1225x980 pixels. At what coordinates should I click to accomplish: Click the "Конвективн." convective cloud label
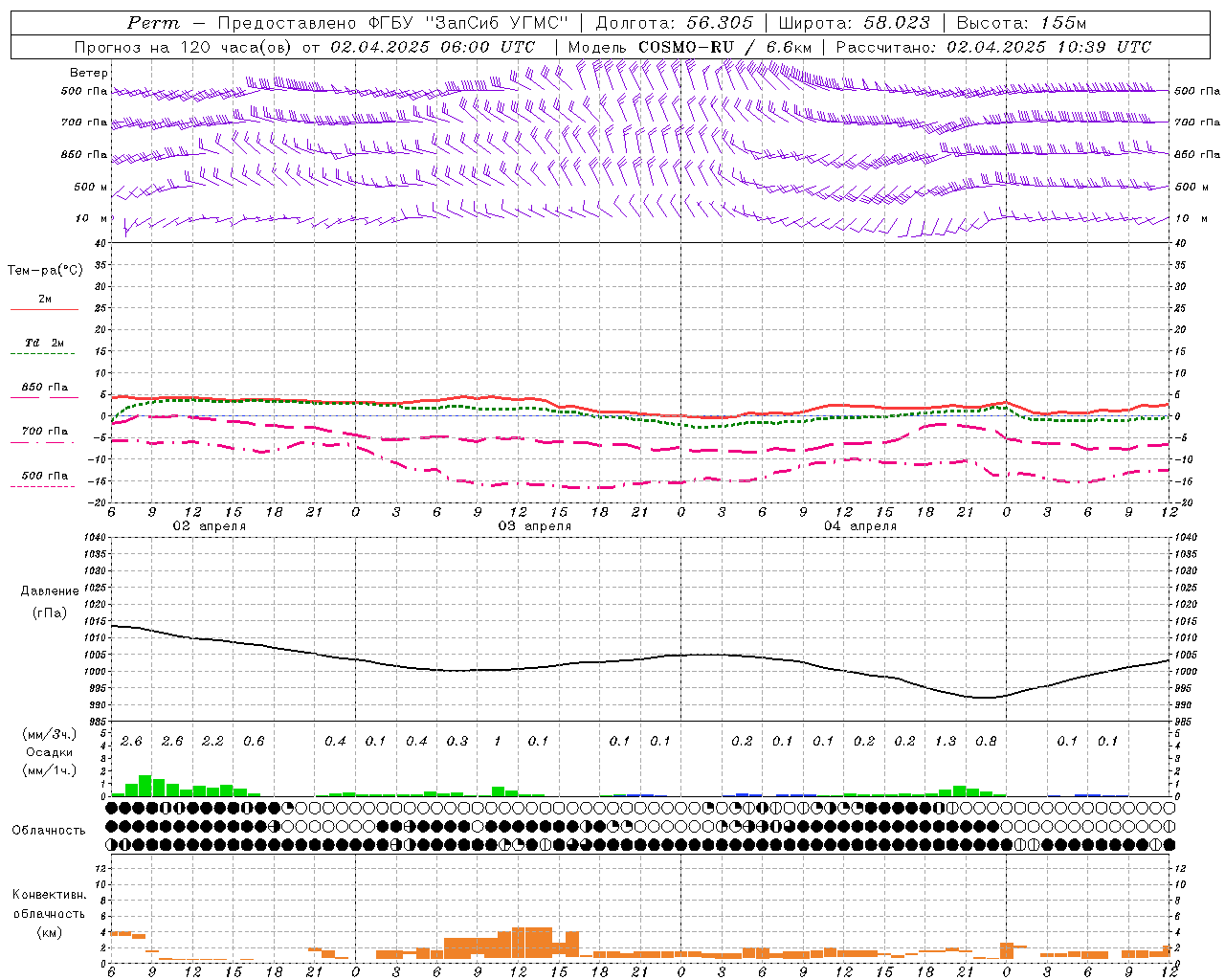point(50,895)
